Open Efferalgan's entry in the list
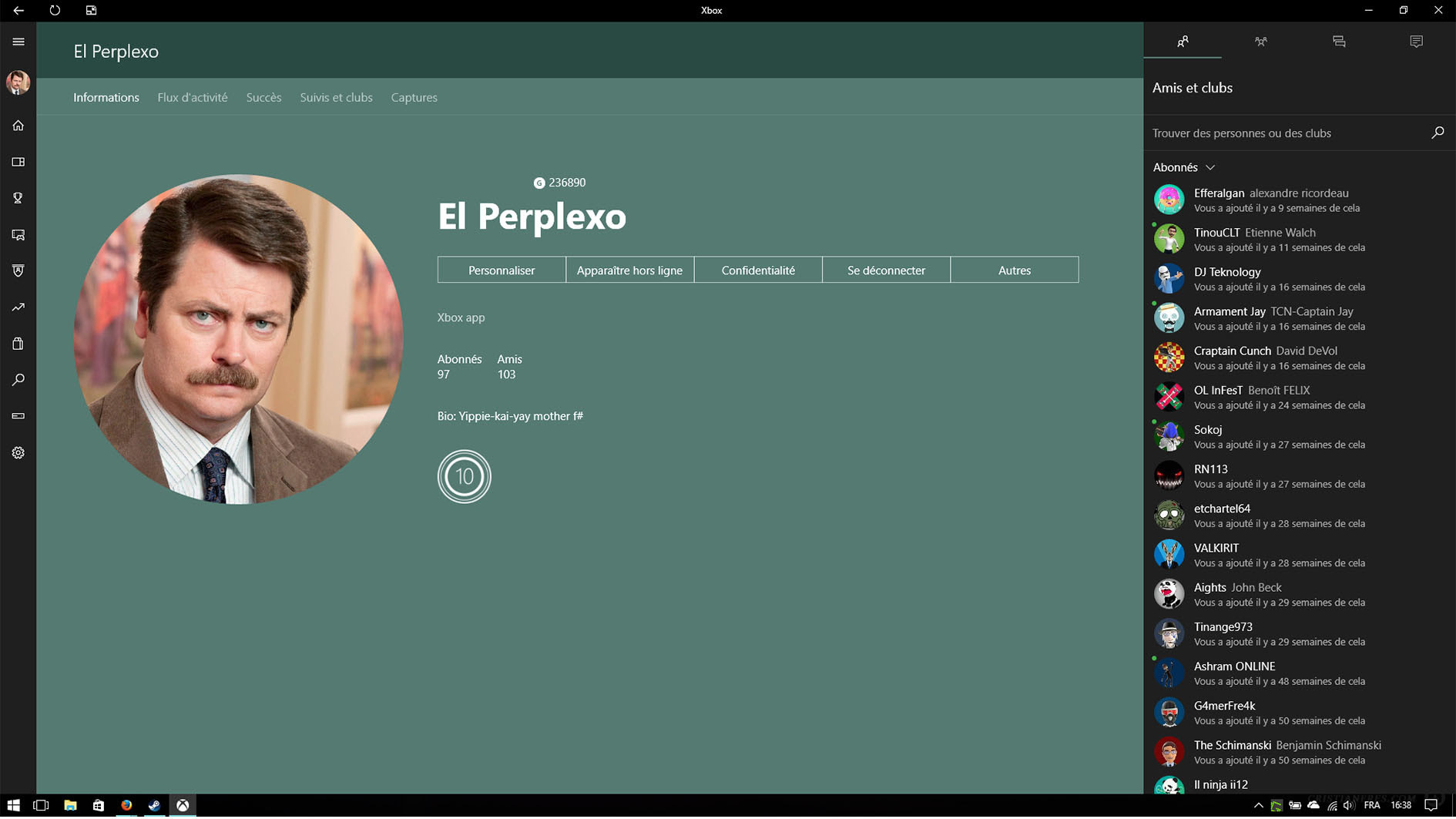The height and width of the screenshot is (819, 1456). [1300, 200]
